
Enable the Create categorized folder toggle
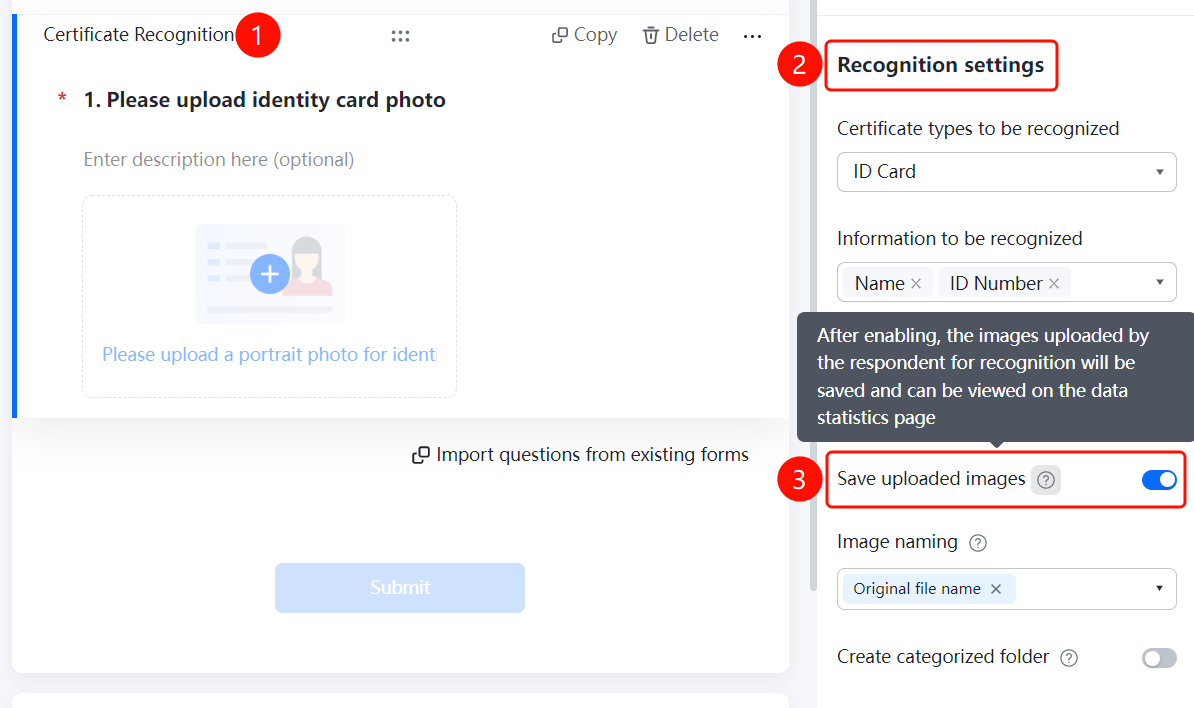point(1159,658)
